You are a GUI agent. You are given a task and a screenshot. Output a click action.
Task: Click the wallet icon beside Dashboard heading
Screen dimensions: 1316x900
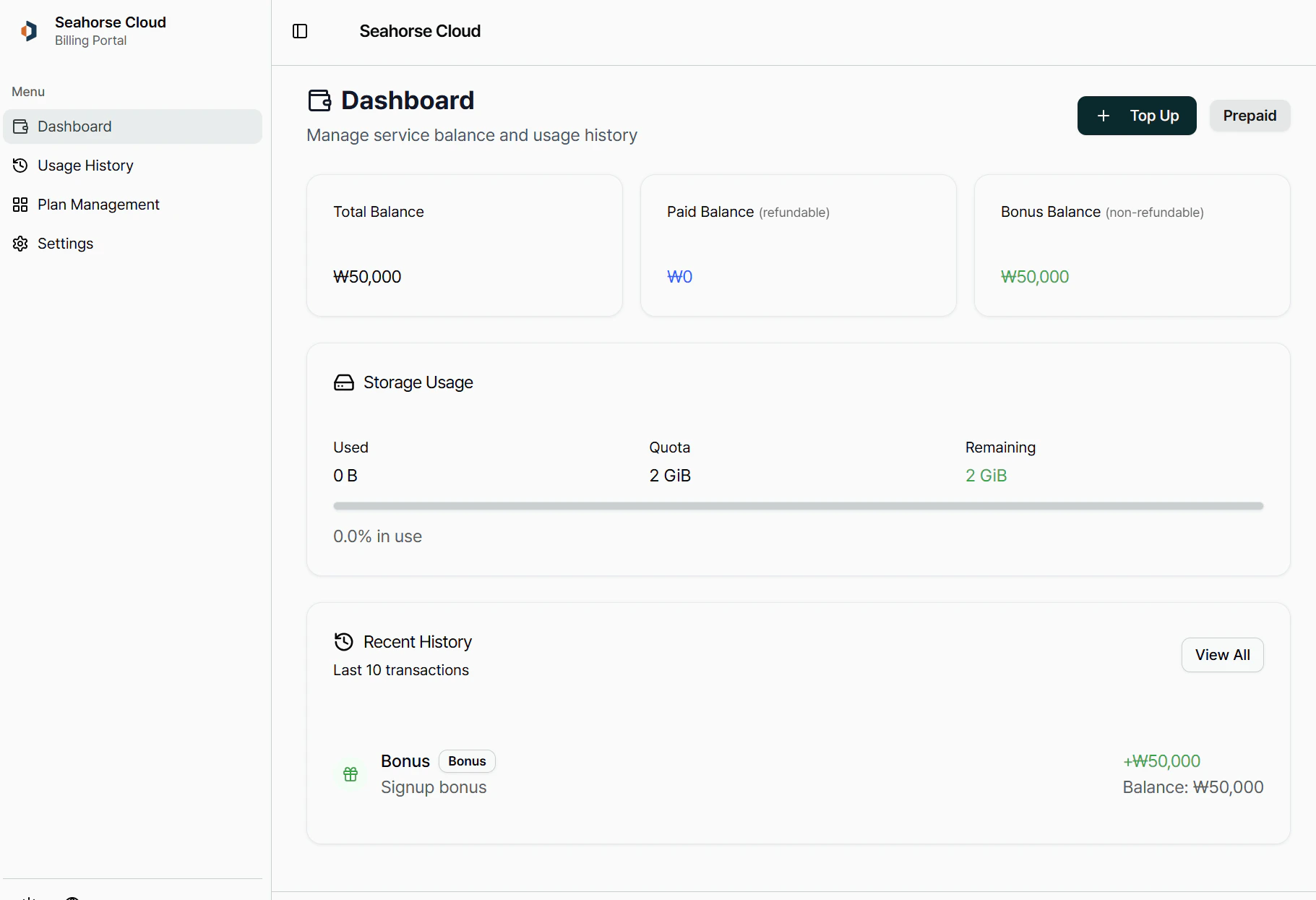click(x=319, y=100)
